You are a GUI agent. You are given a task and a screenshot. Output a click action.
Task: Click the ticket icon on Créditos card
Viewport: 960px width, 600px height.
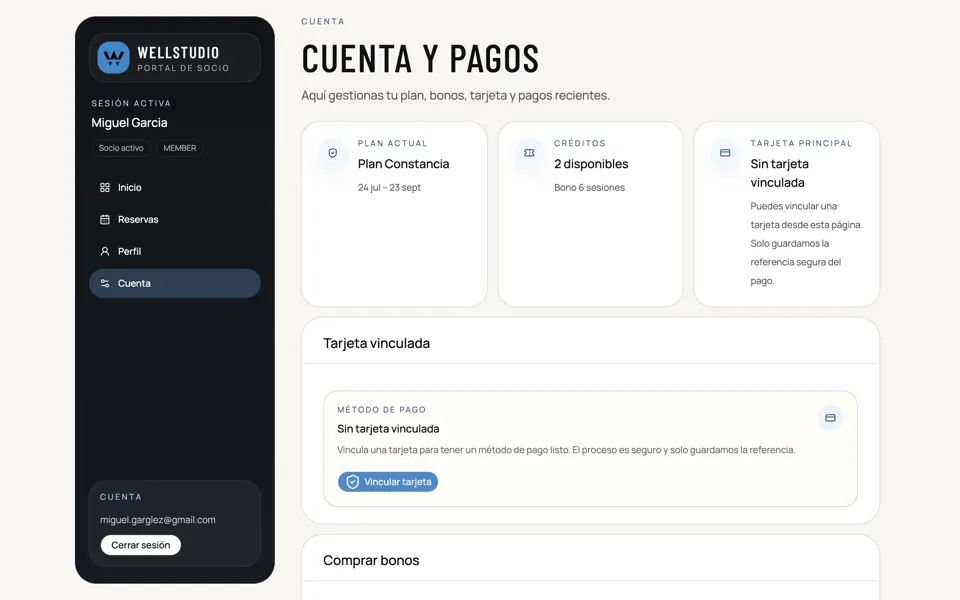pyautogui.click(x=529, y=153)
